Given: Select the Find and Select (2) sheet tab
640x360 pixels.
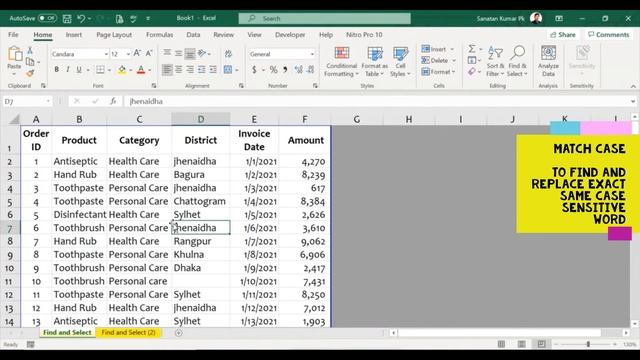Looking at the screenshot, I should tap(128, 333).
